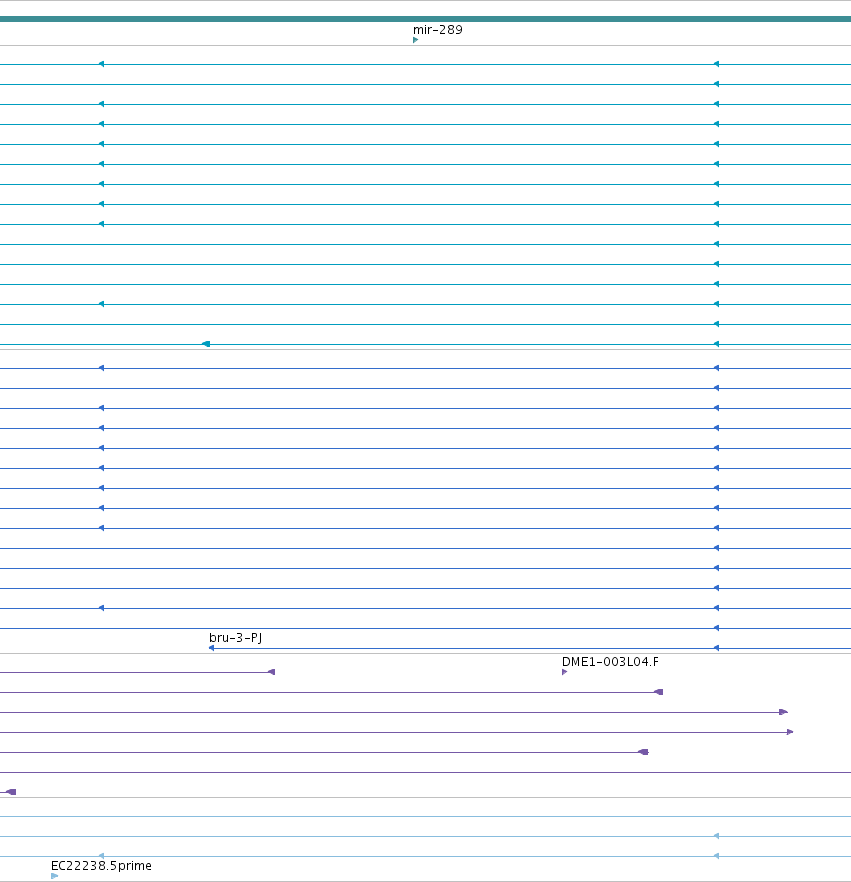Select the light-blue EC22238.5prime marker arrow
This screenshot has width=851, height=882.
[x=55, y=876]
